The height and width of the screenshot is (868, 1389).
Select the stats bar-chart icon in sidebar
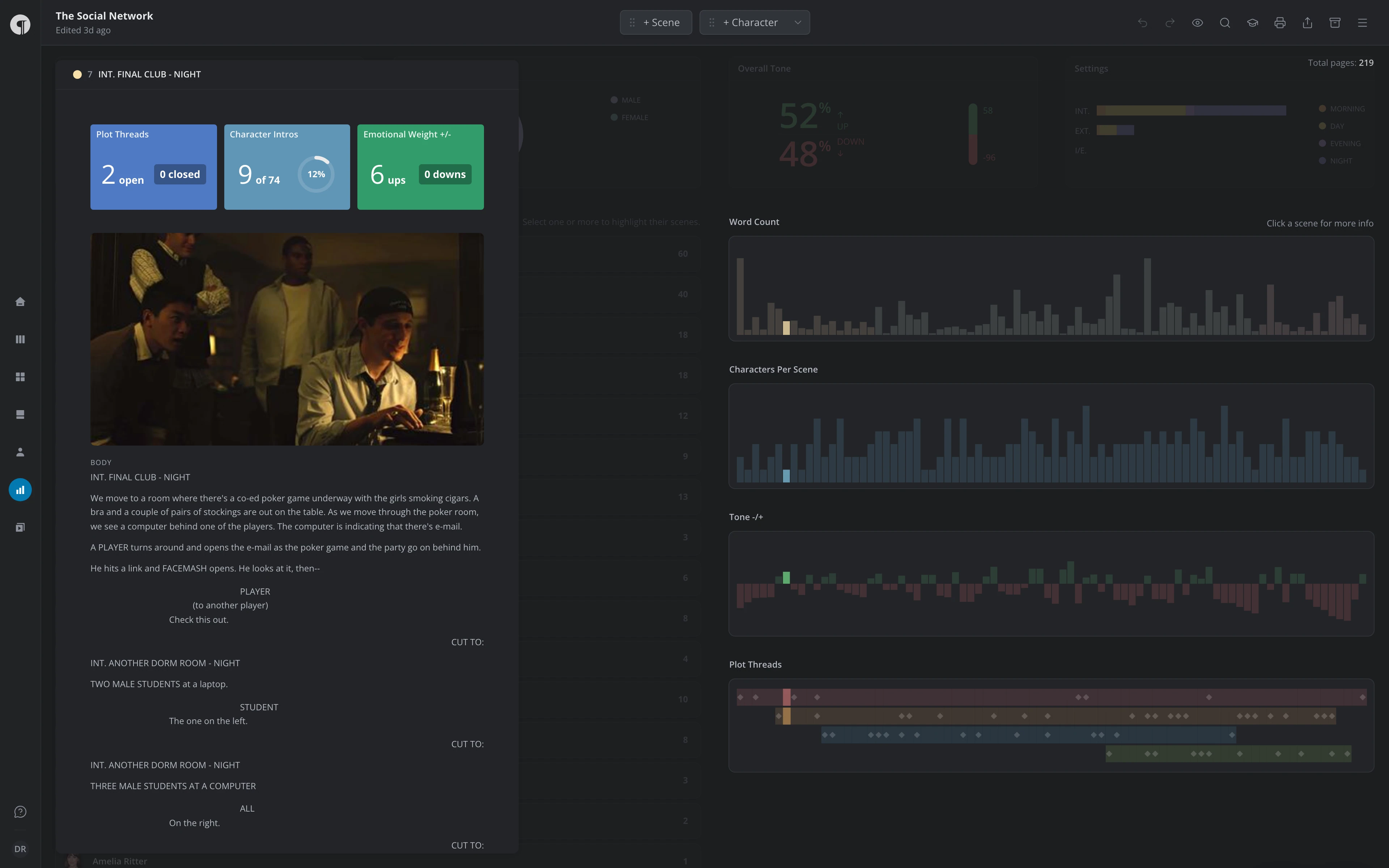click(20, 490)
